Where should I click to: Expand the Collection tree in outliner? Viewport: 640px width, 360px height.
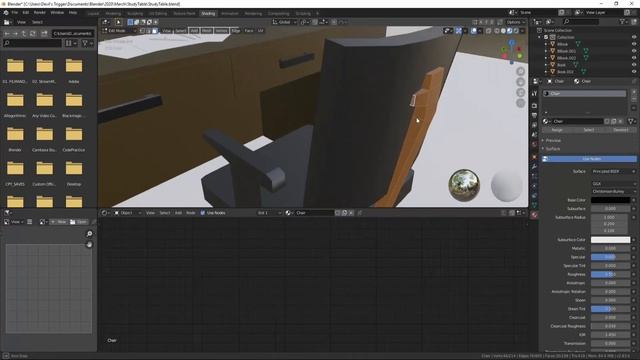(x=540, y=37)
